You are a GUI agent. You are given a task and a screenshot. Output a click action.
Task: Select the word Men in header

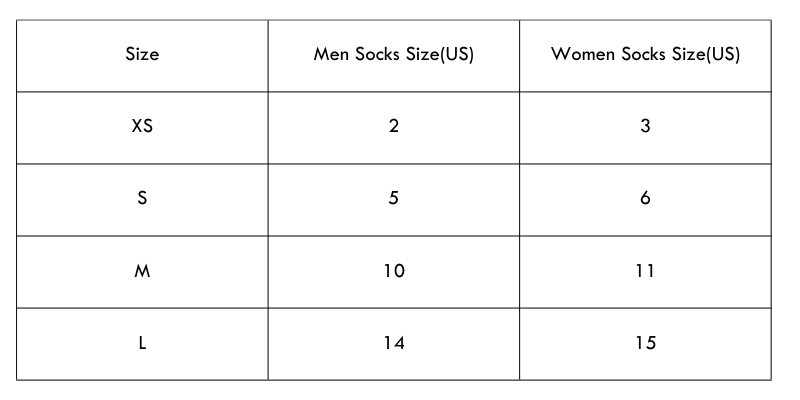[331, 54]
